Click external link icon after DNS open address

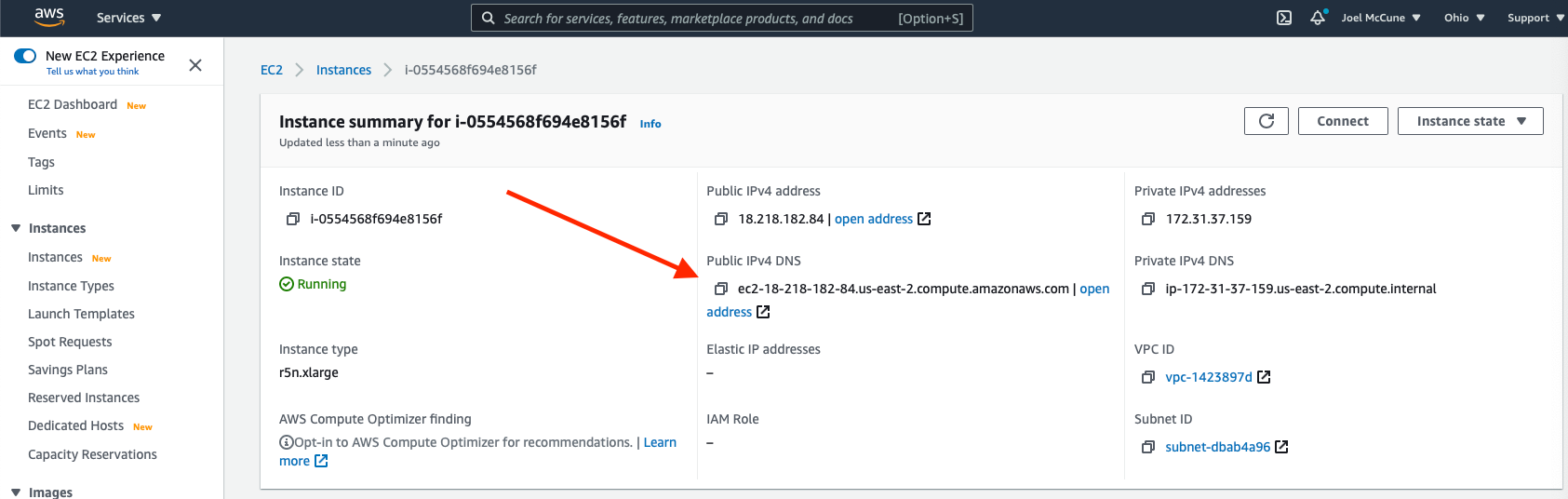(x=763, y=312)
